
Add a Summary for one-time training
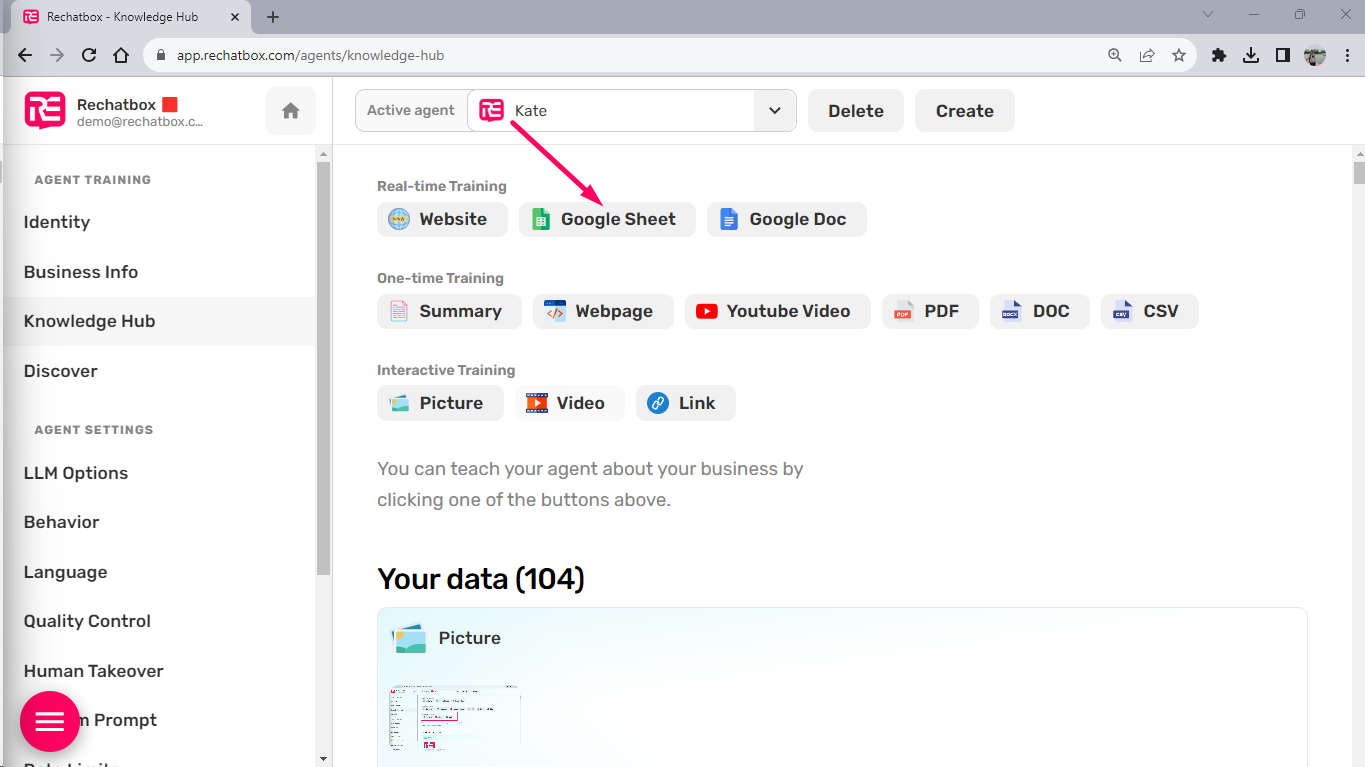[x=449, y=311]
